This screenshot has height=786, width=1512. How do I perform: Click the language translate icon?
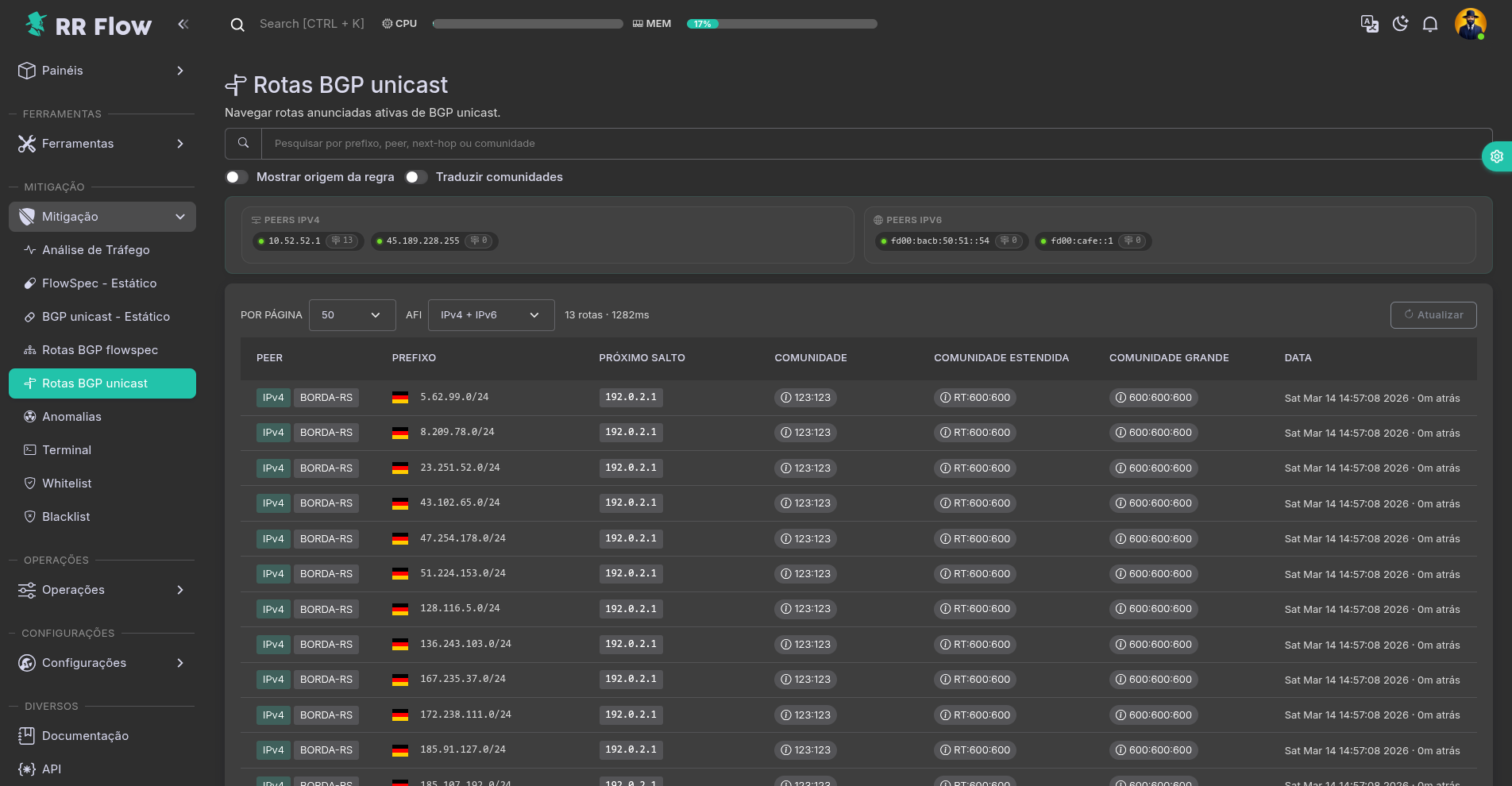click(x=1369, y=24)
